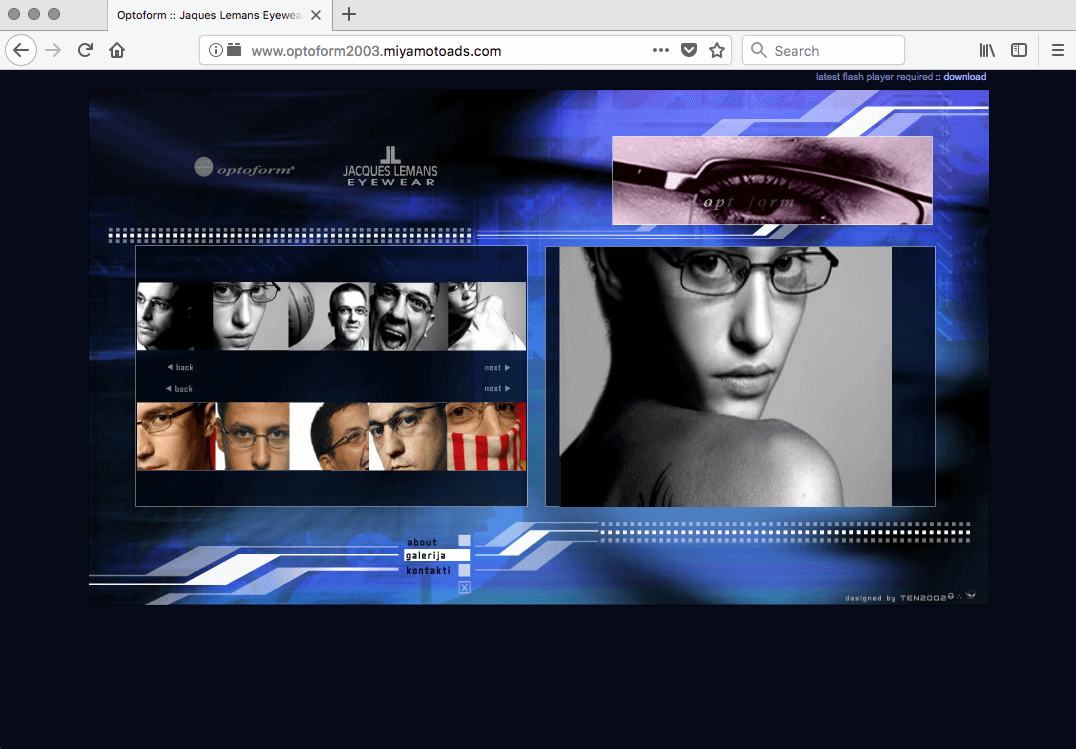Click the browser Back arrow button
1076x749 pixels.
[21, 50]
